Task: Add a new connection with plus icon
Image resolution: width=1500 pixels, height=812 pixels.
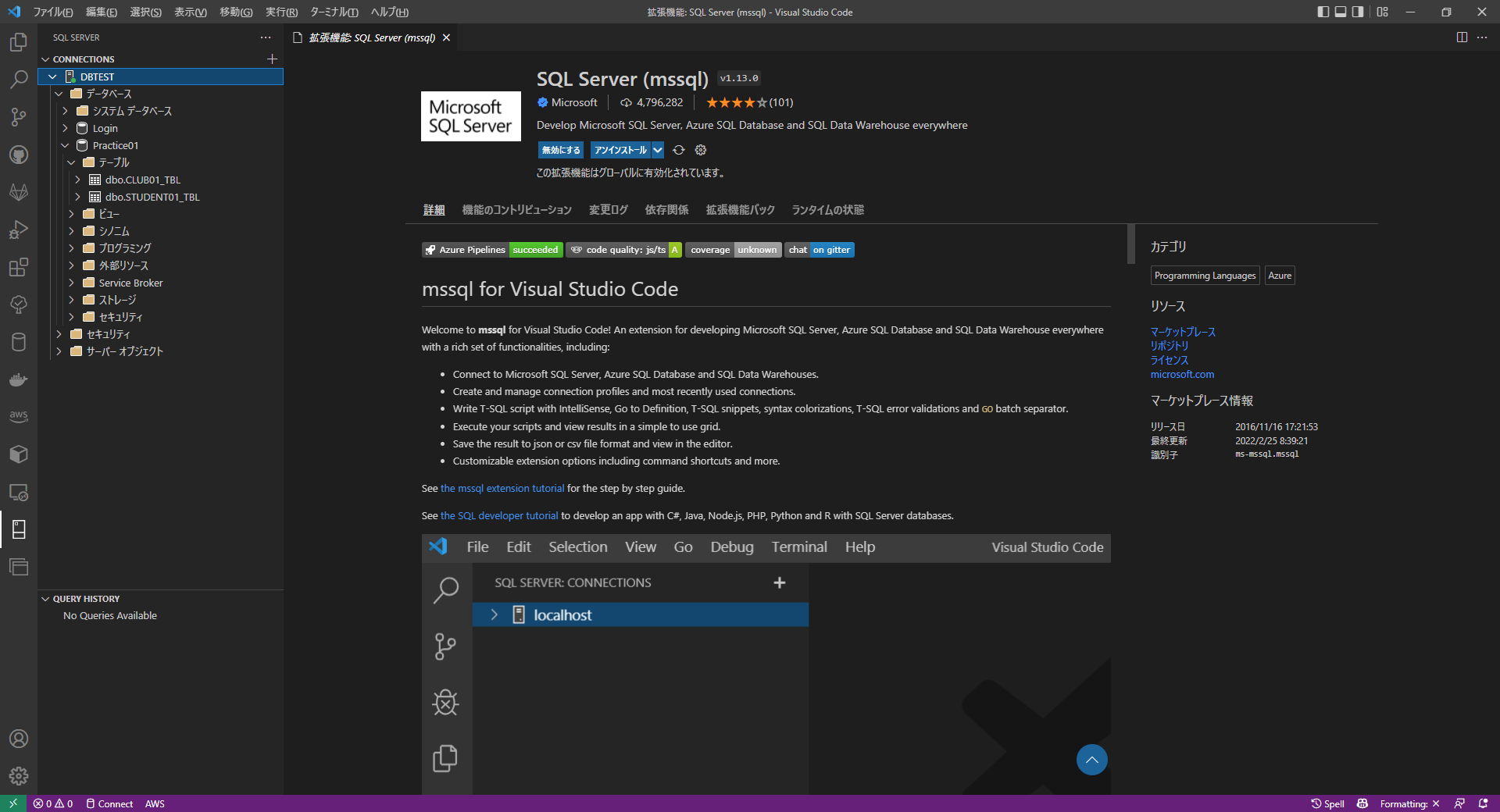Action: click(272, 59)
